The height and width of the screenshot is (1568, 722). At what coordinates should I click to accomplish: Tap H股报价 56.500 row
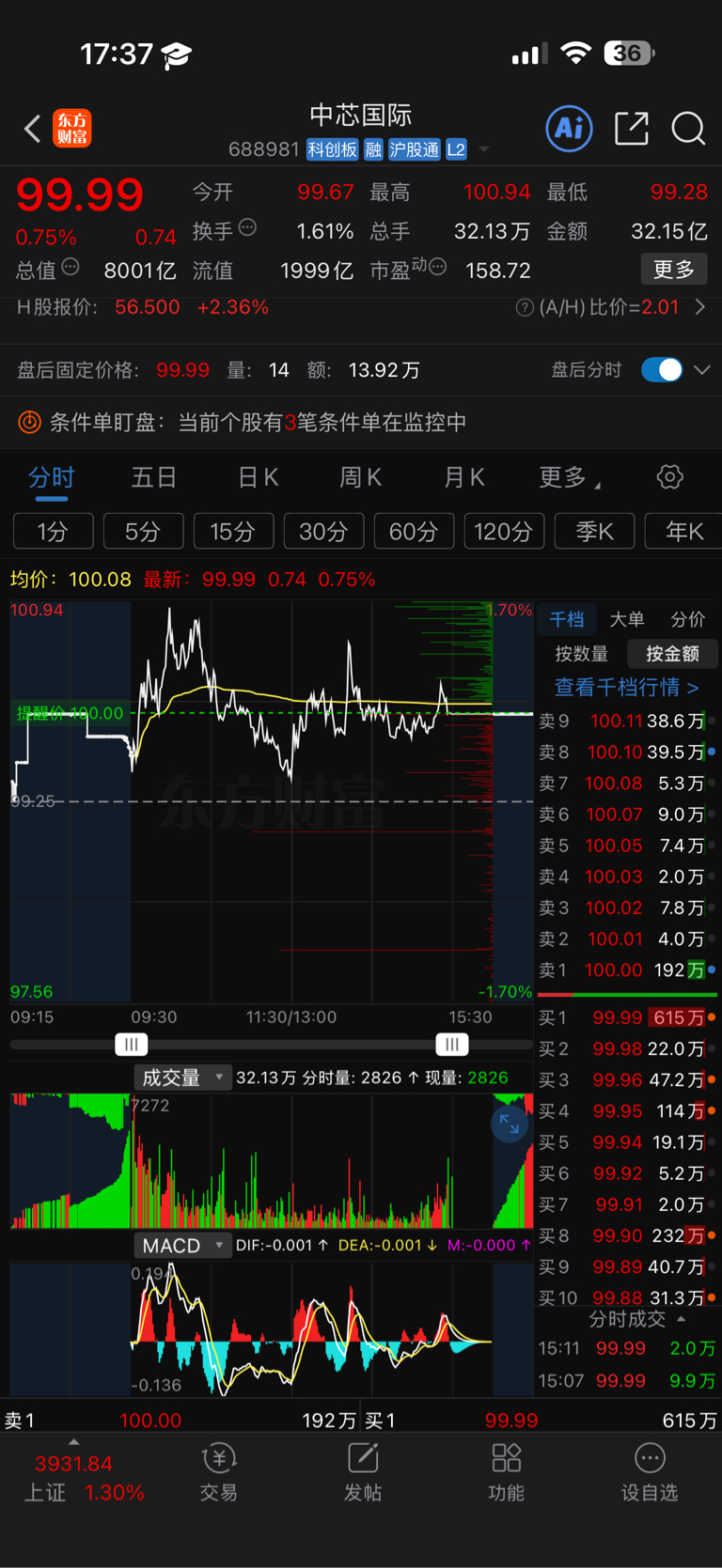[143, 307]
